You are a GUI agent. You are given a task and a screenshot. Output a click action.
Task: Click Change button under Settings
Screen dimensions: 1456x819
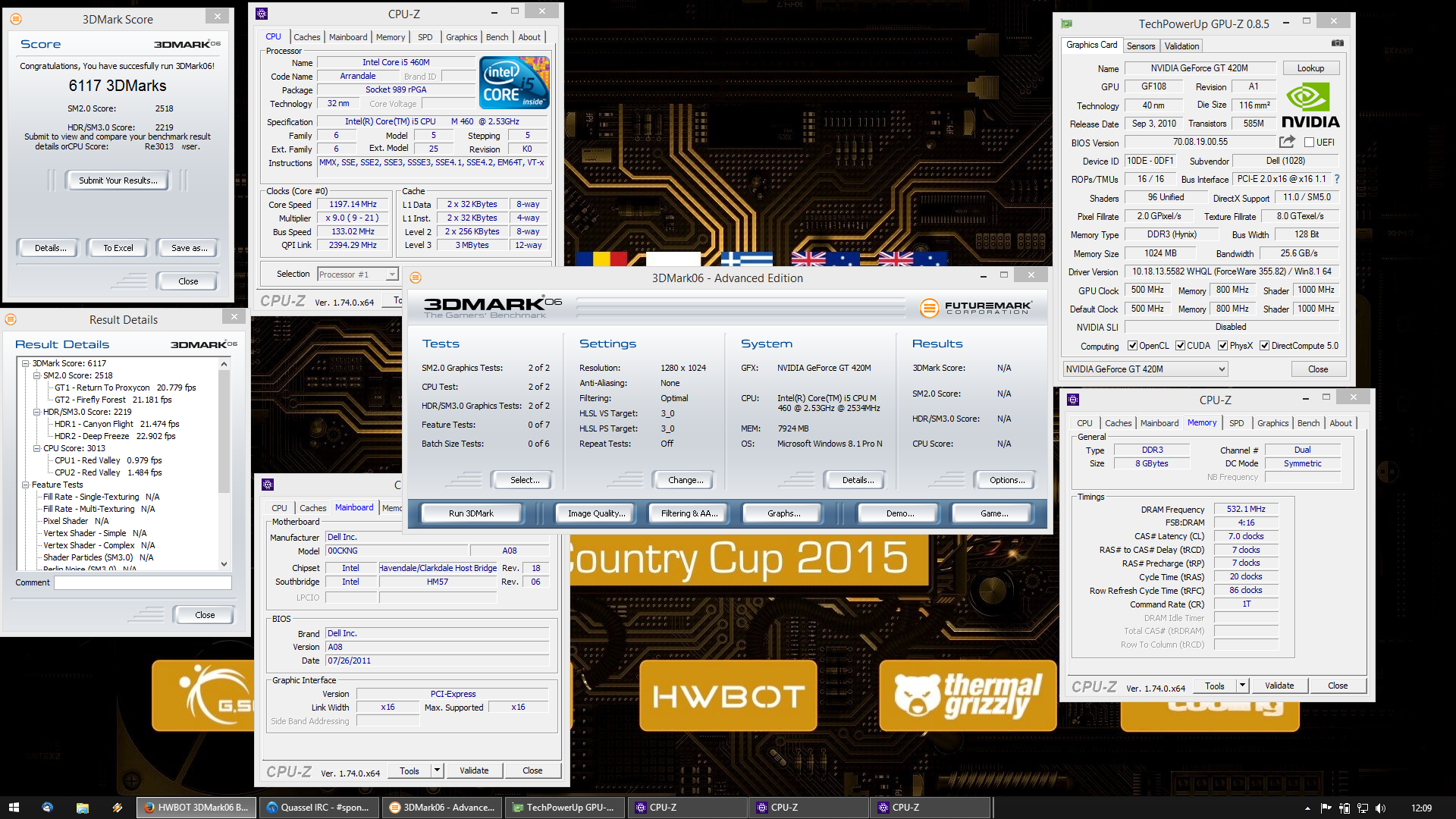click(x=686, y=480)
